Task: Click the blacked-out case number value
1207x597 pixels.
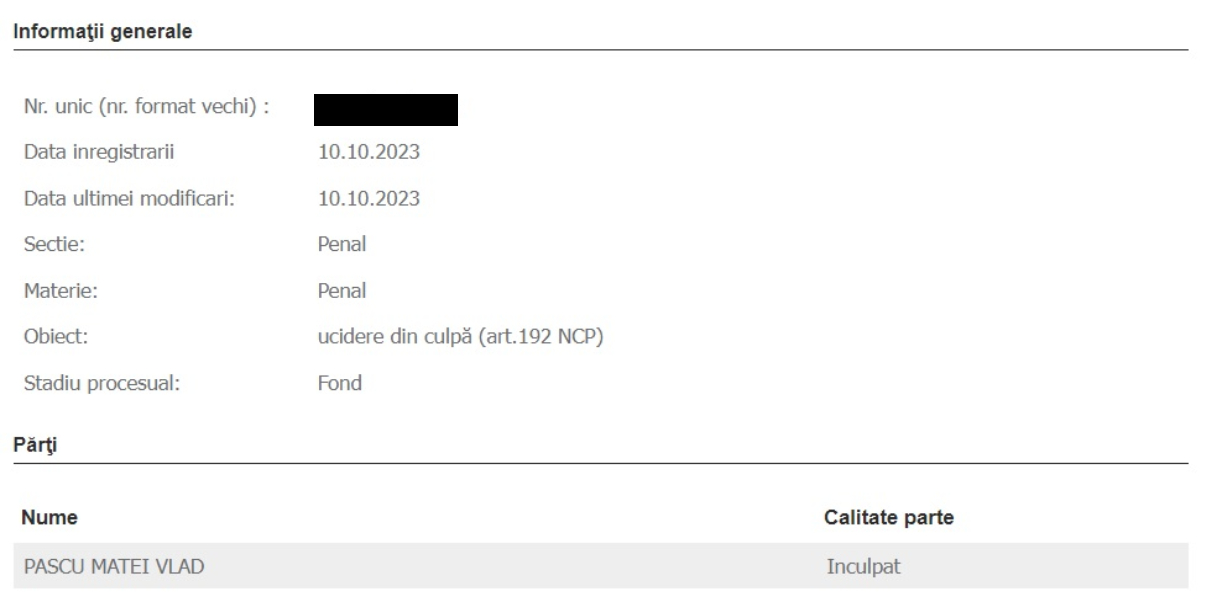Action: coord(385,109)
